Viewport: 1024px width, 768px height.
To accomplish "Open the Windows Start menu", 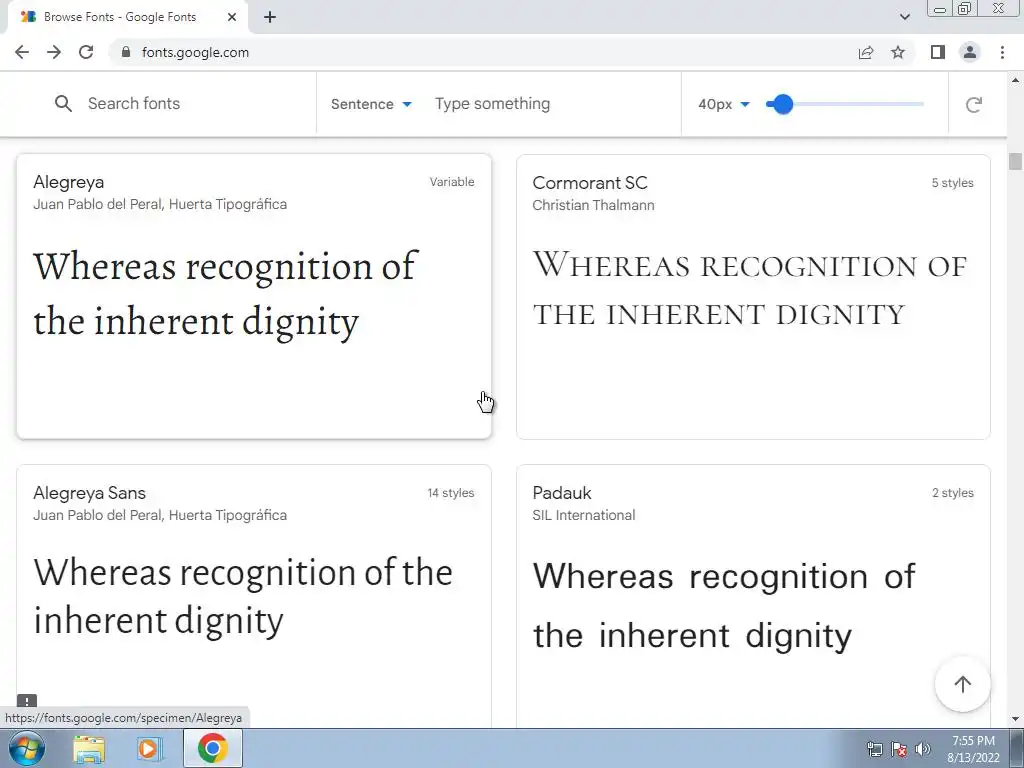I will [x=27, y=748].
